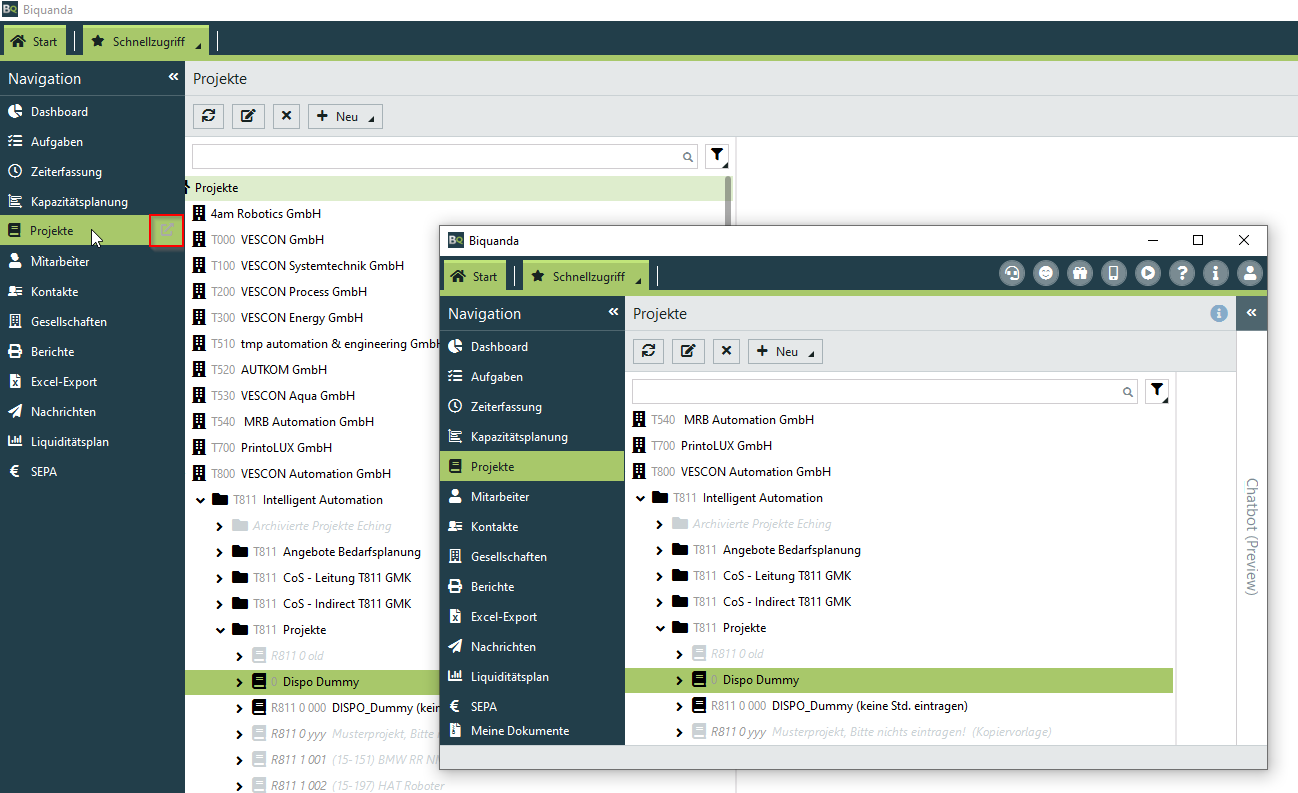Image resolution: width=1298 pixels, height=793 pixels.
Task: Click the refresh button in back window toolbar
Action: tap(209, 116)
